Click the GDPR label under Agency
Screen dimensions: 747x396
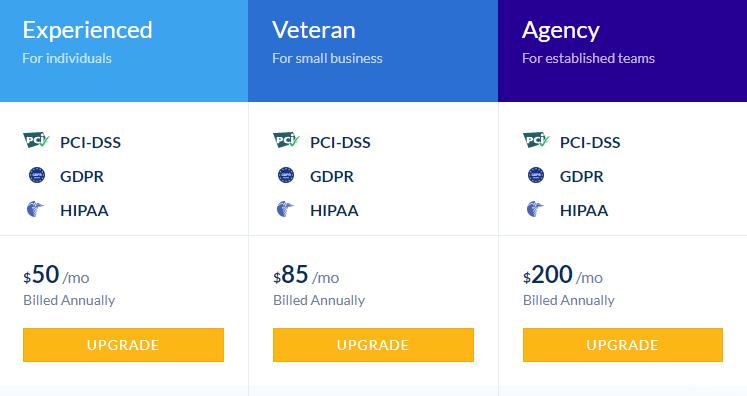pos(582,176)
